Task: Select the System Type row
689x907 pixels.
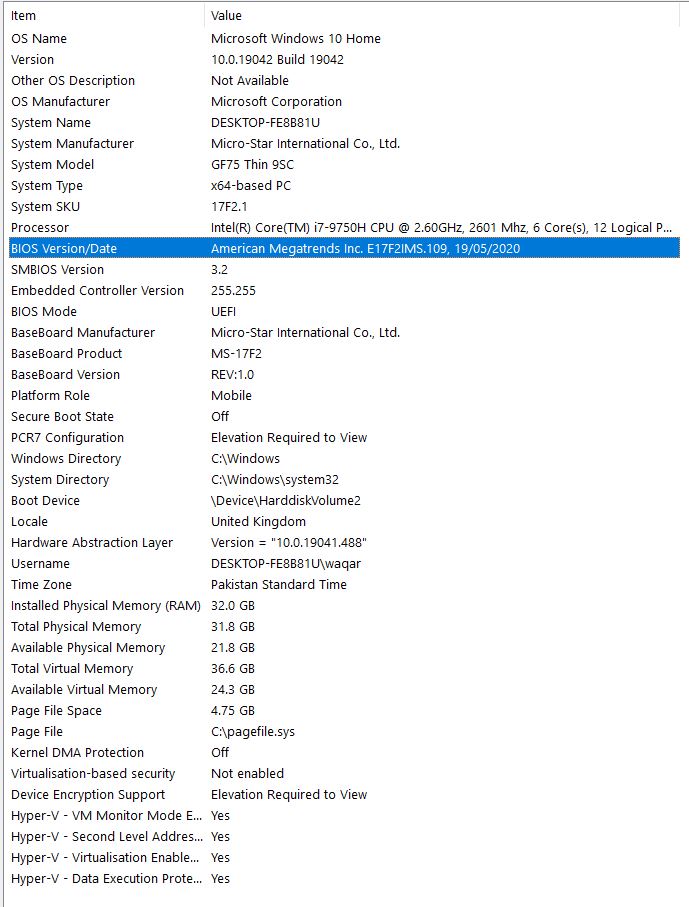Action: click(344, 186)
